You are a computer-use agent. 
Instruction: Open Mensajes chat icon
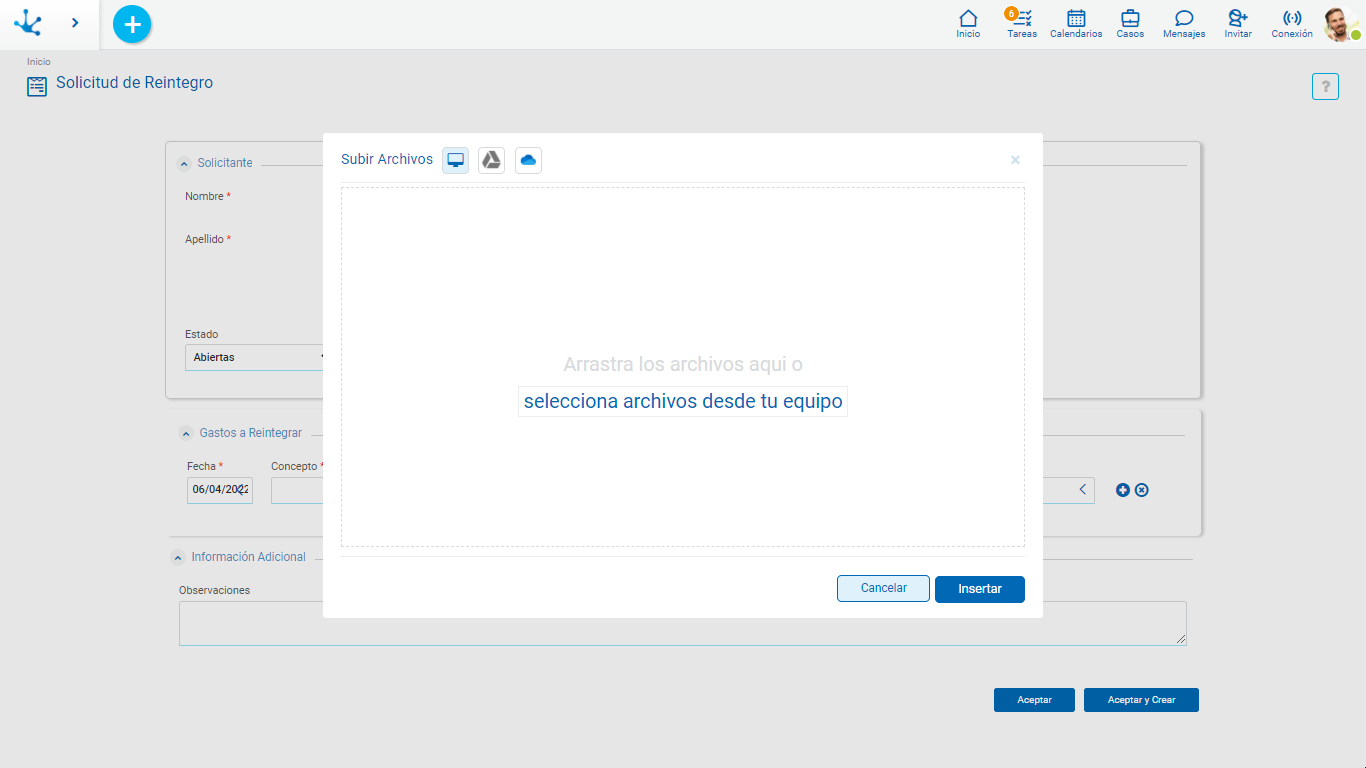tap(1184, 23)
